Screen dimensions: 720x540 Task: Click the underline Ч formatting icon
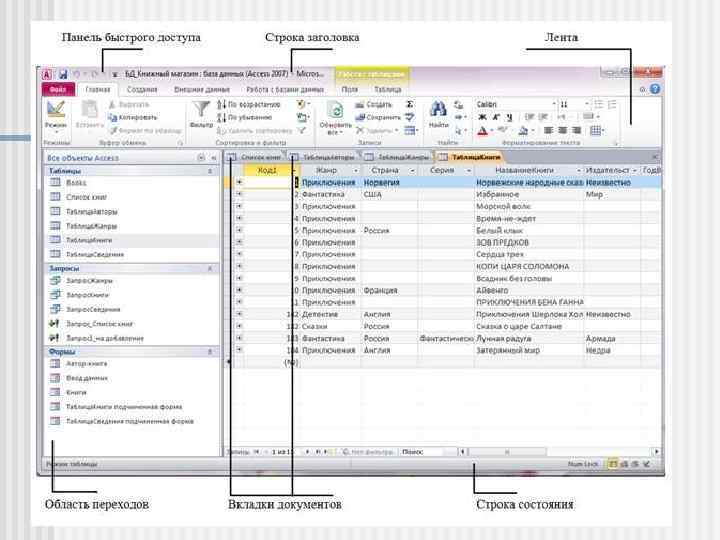(509, 118)
